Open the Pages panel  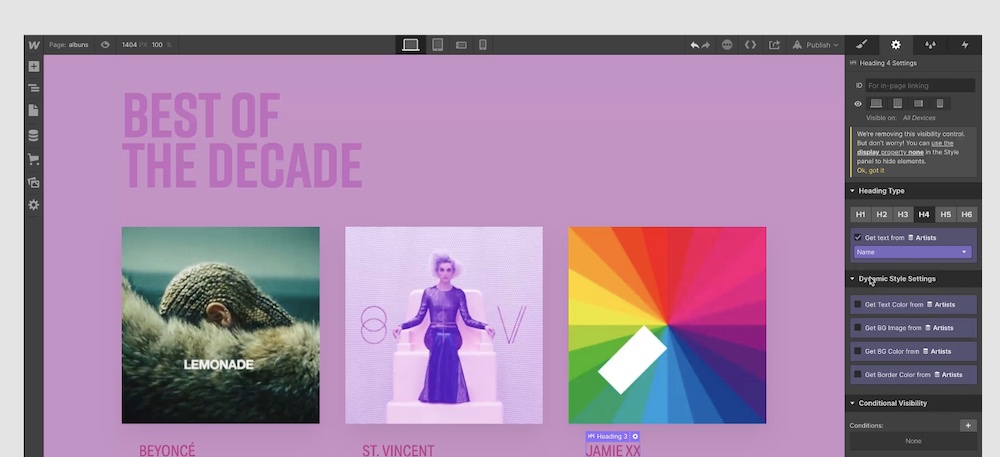tap(34, 110)
